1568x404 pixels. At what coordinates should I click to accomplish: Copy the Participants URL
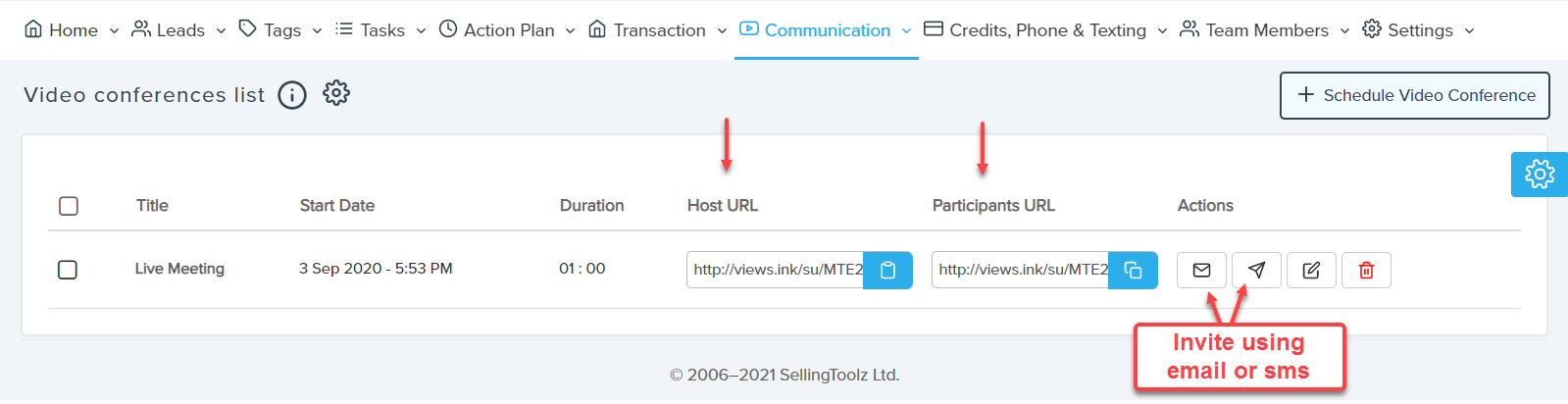point(1133,271)
